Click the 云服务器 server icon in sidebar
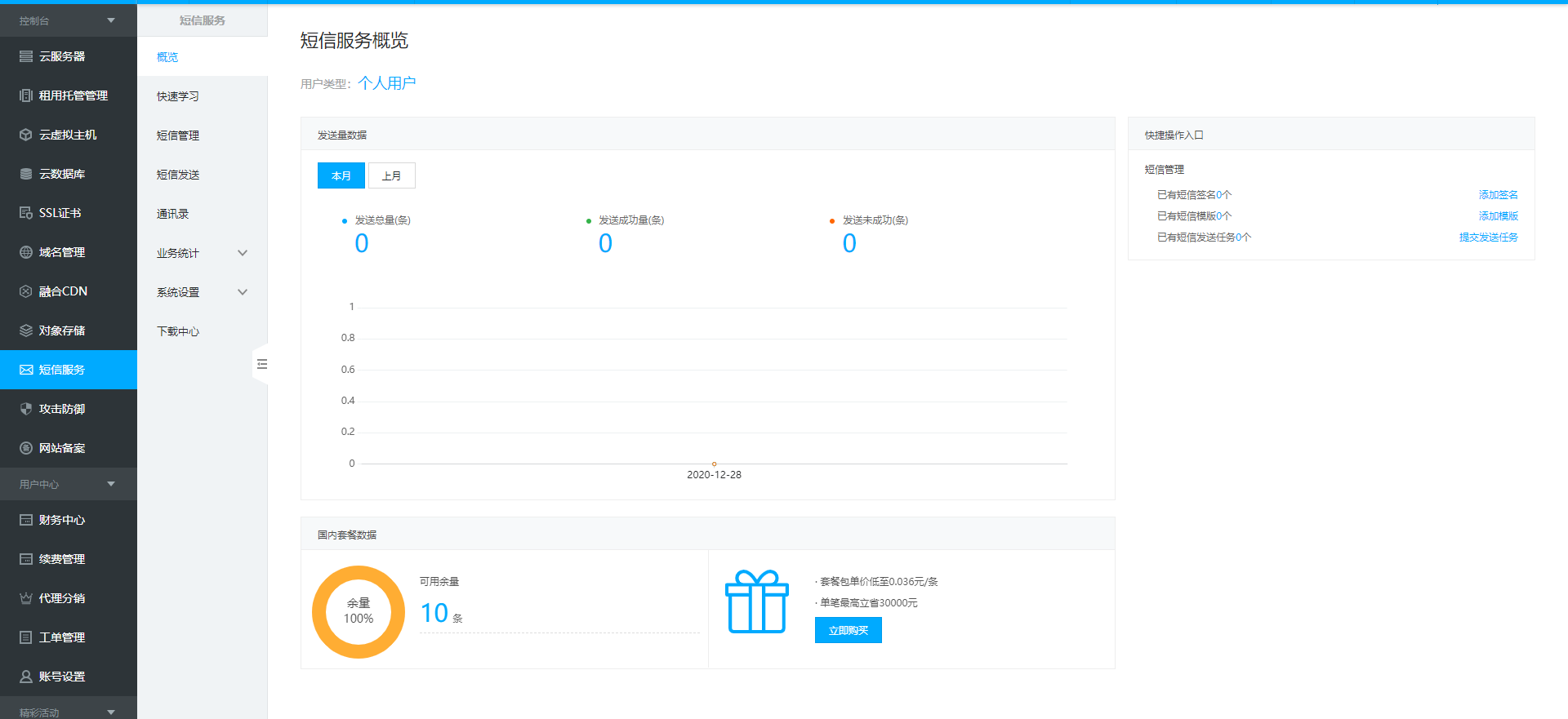Image resolution: width=1568 pixels, height=719 pixels. tap(26, 56)
